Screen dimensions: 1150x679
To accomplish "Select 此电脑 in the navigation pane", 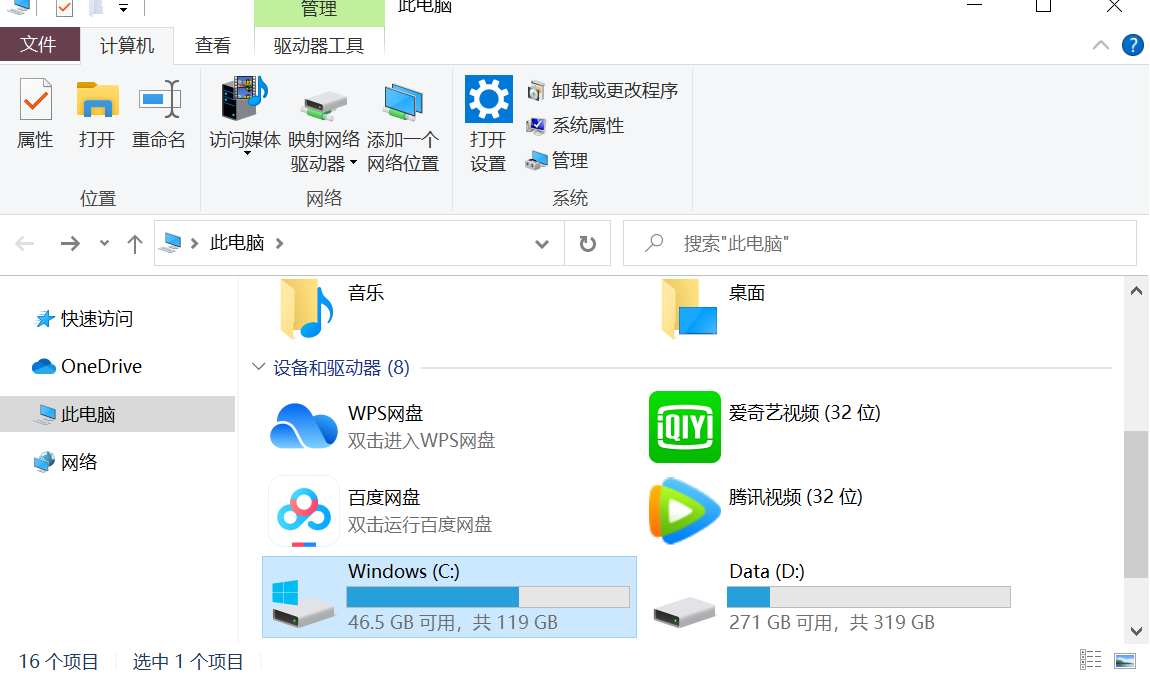I will pyautogui.click(x=117, y=414).
